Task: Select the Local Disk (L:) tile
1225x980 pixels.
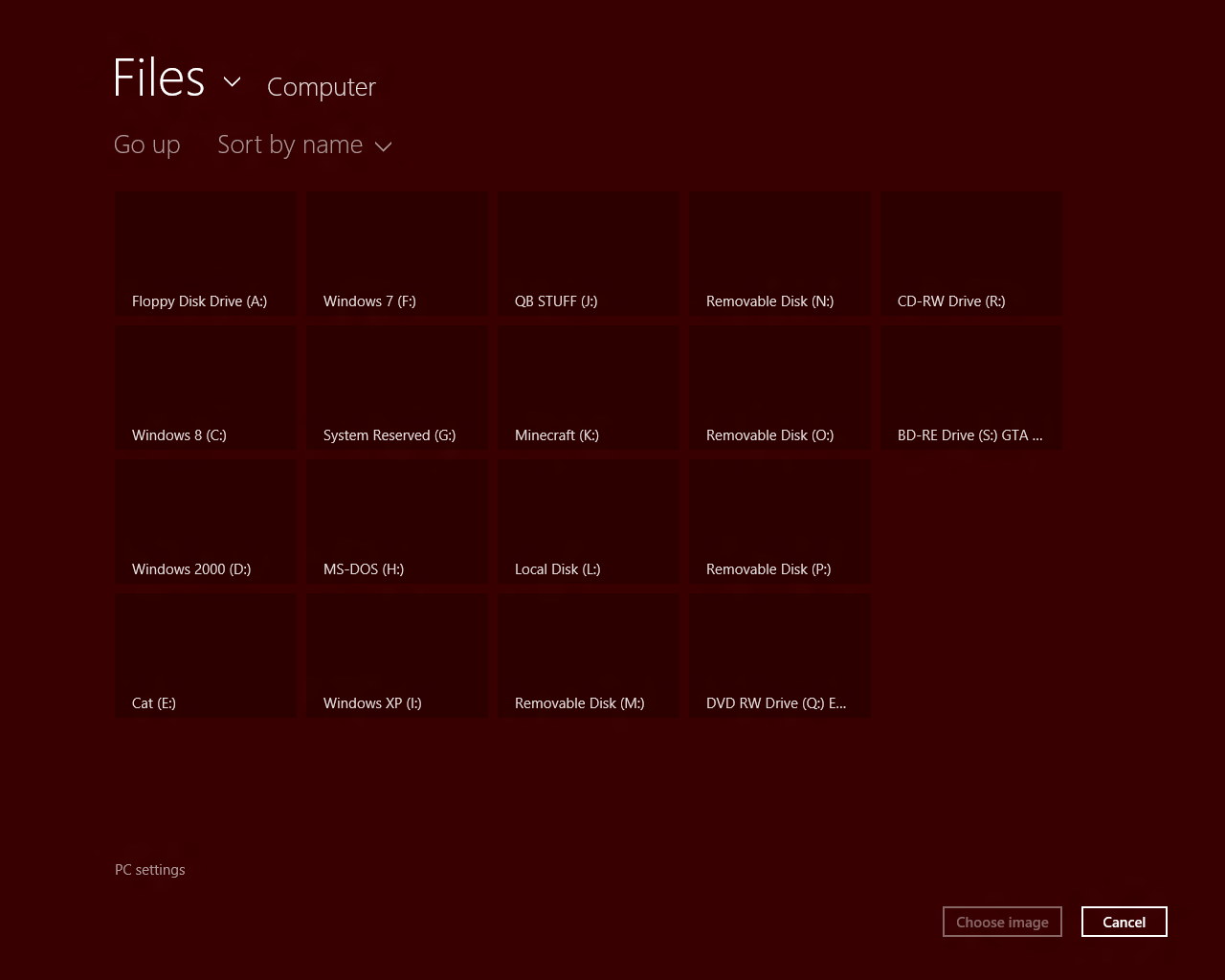Action: [x=588, y=522]
